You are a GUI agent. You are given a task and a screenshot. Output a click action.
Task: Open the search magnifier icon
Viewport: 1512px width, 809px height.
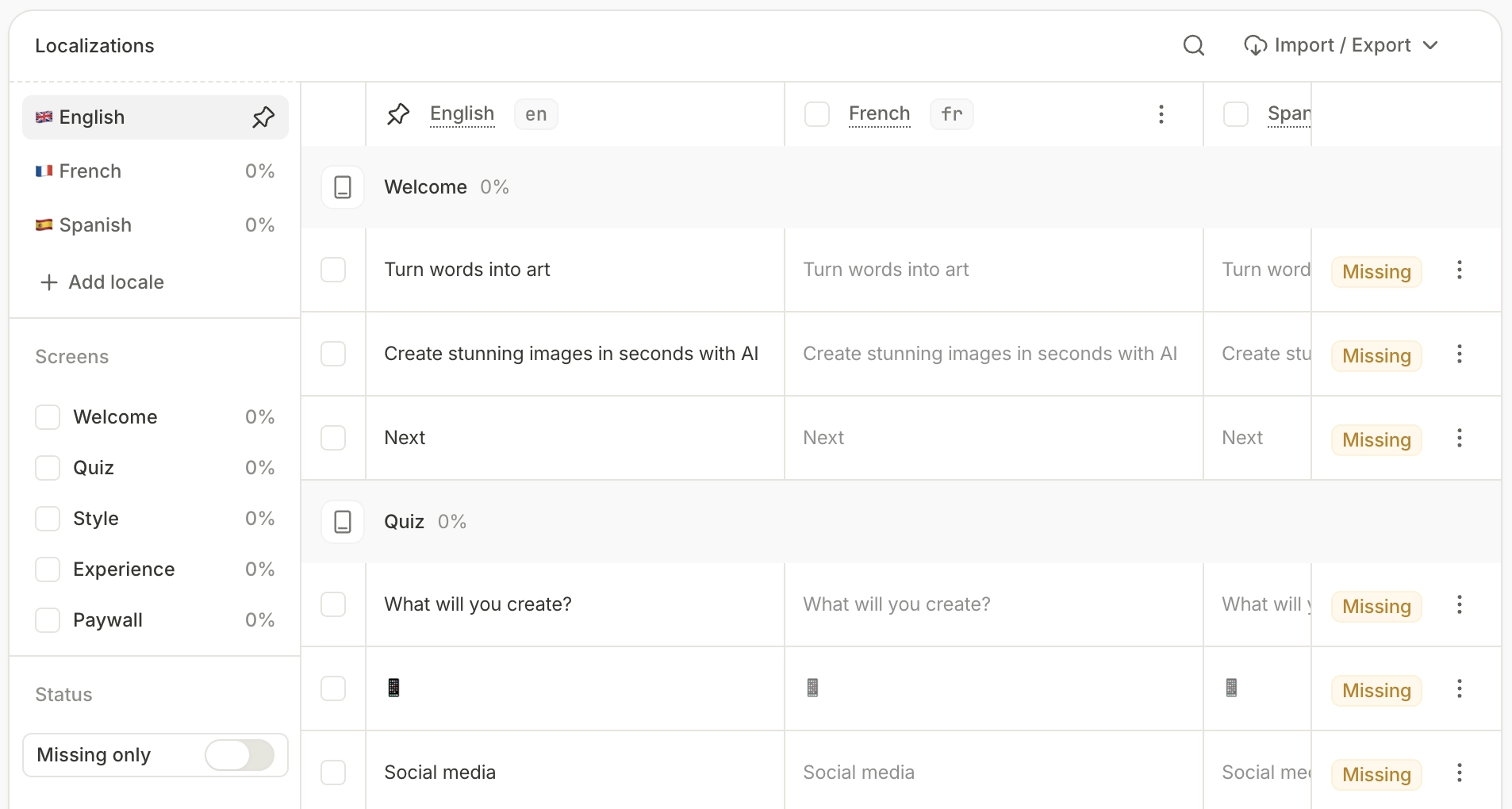coord(1193,46)
